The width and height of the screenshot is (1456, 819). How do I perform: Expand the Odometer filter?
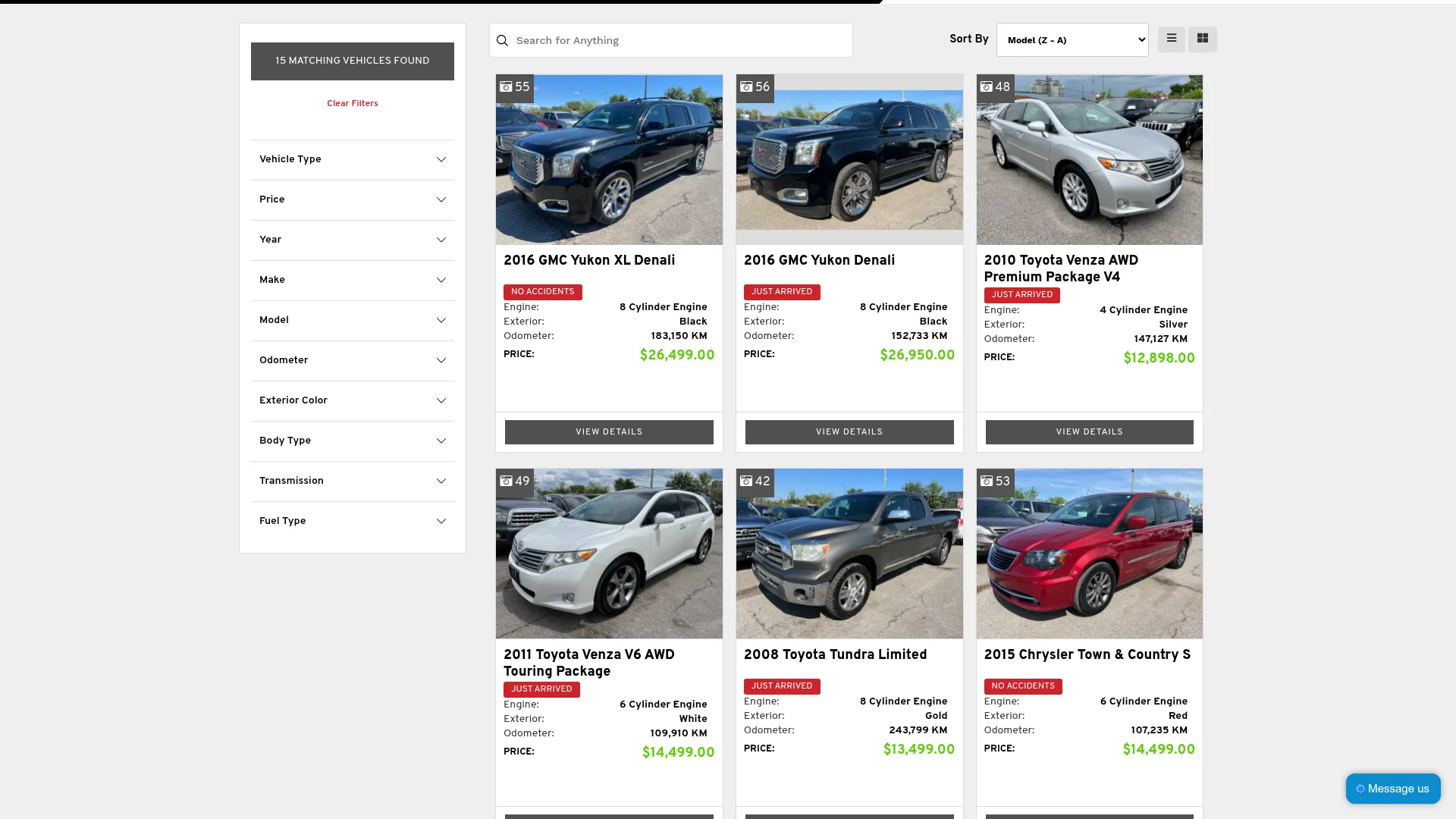(353, 360)
